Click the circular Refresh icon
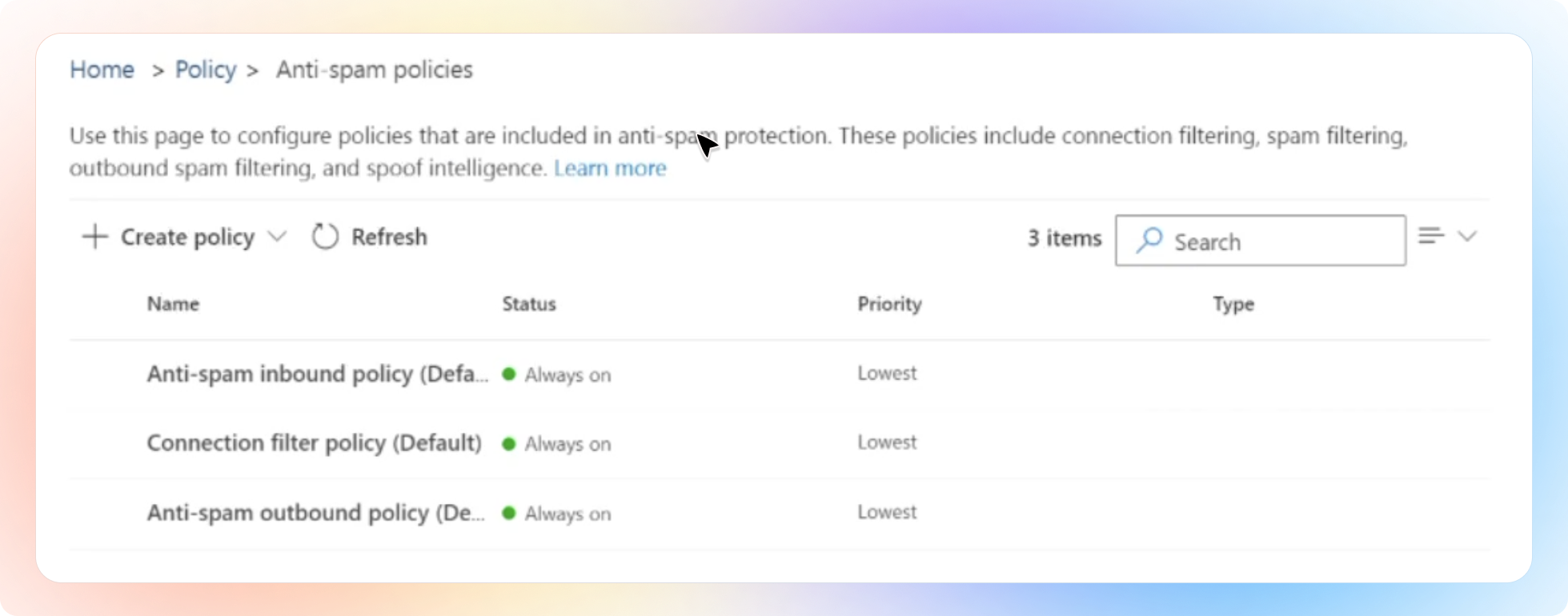This screenshot has height=616, width=1568. coord(325,237)
